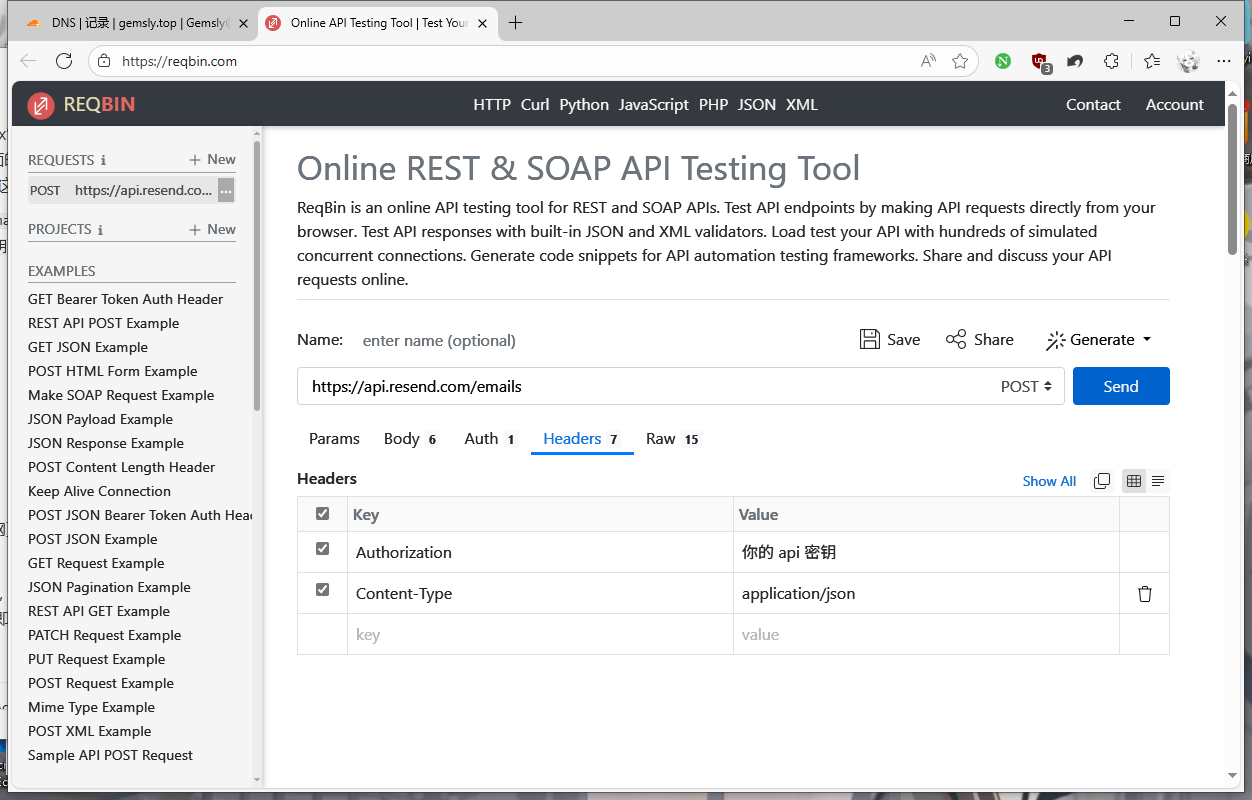This screenshot has height=800, width=1252.
Task: Open the Python menu item
Action: tap(584, 105)
